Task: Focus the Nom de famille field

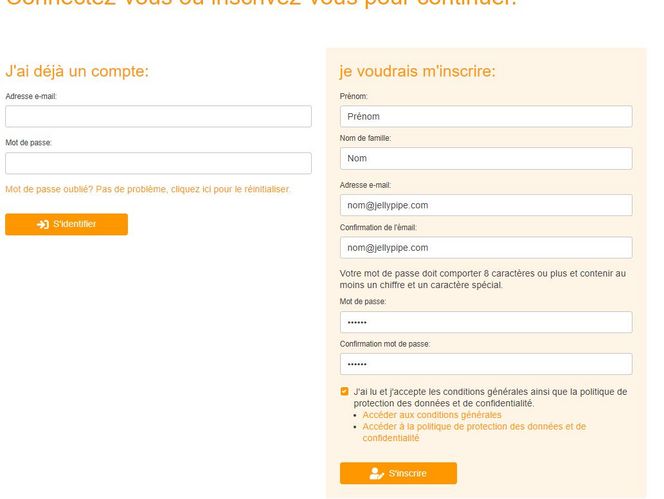Action: pos(486,159)
